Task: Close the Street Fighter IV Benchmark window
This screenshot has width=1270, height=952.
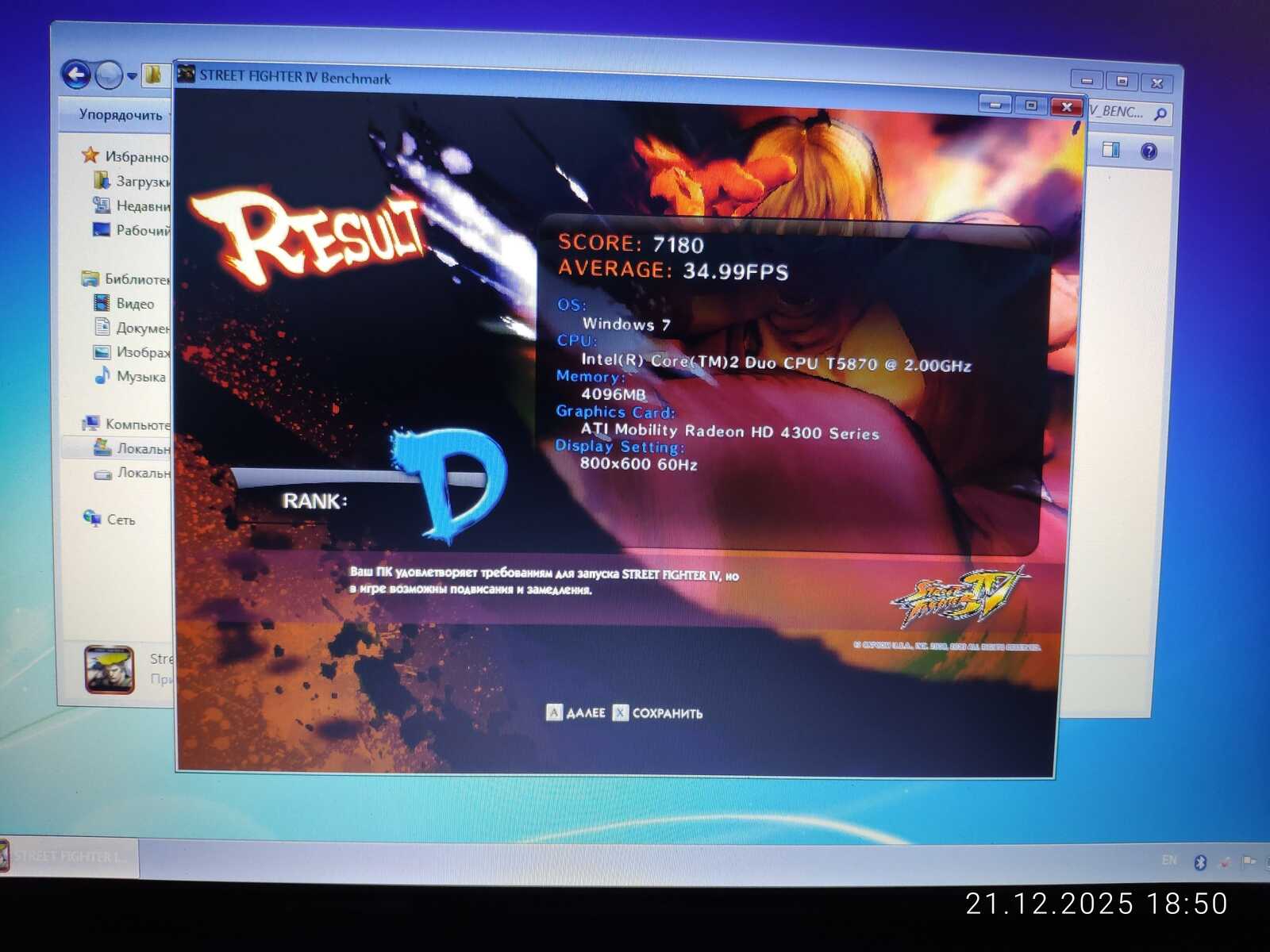Action: [1066, 106]
